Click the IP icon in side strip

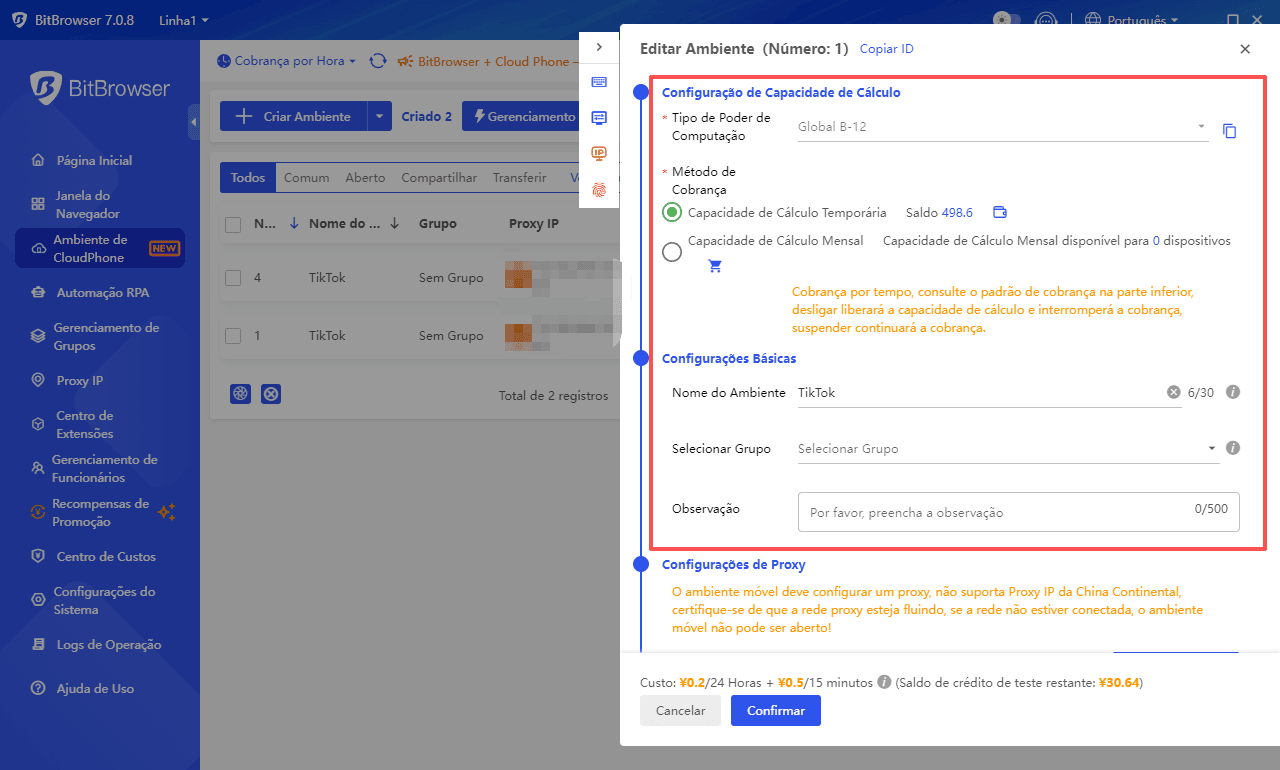pyautogui.click(x=599, y=153)
